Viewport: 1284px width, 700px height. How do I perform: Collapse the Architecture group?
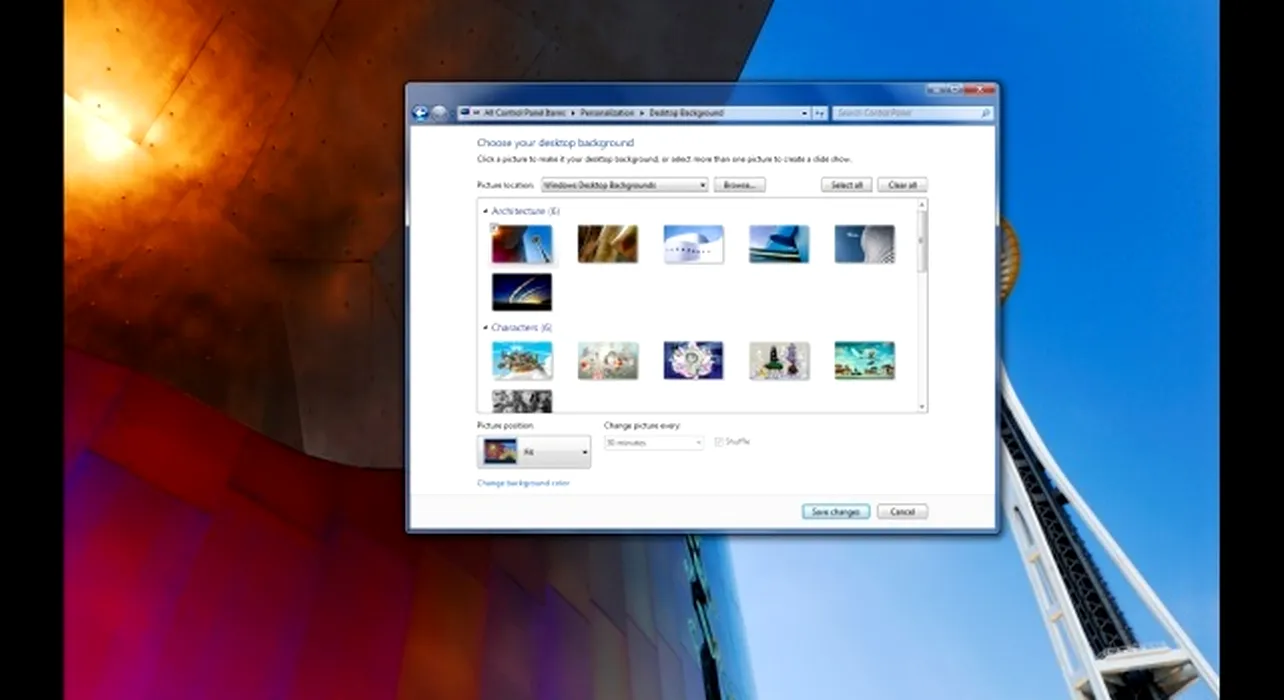point(486,212)
